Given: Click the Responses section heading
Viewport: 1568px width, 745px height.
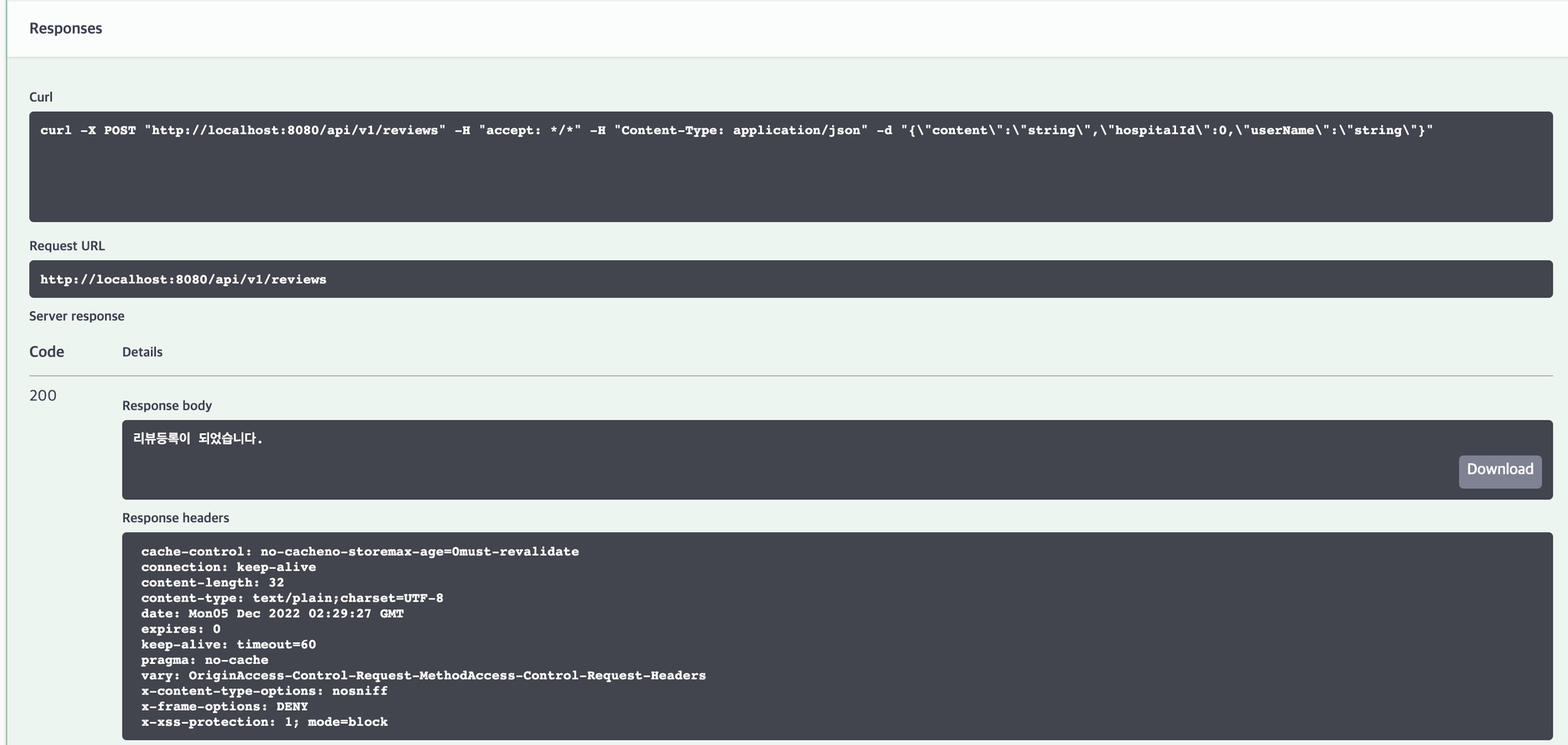Looking at the screenshot, I should point(66,28).
